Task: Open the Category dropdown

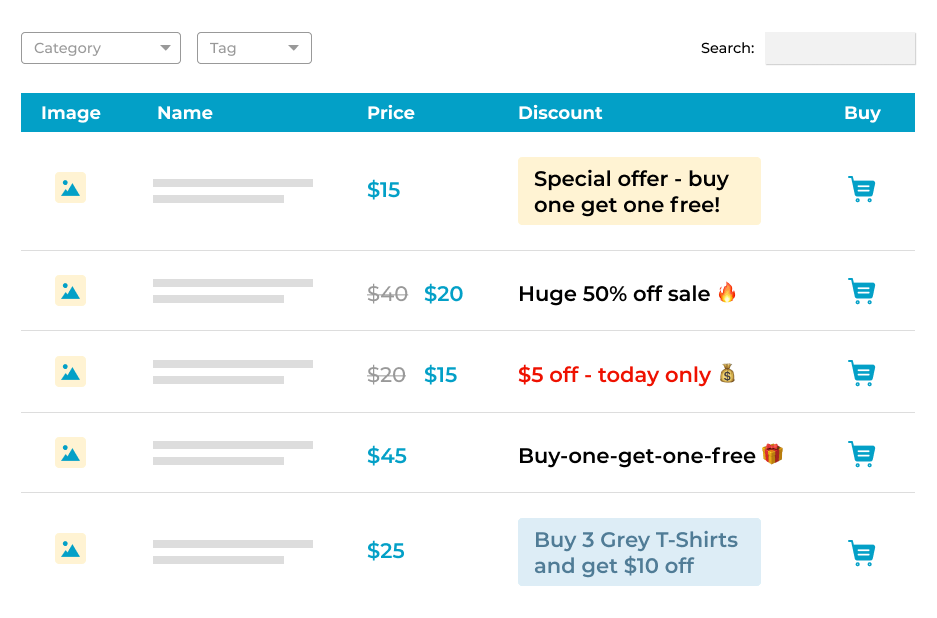Action: click(x=100, y=47)
